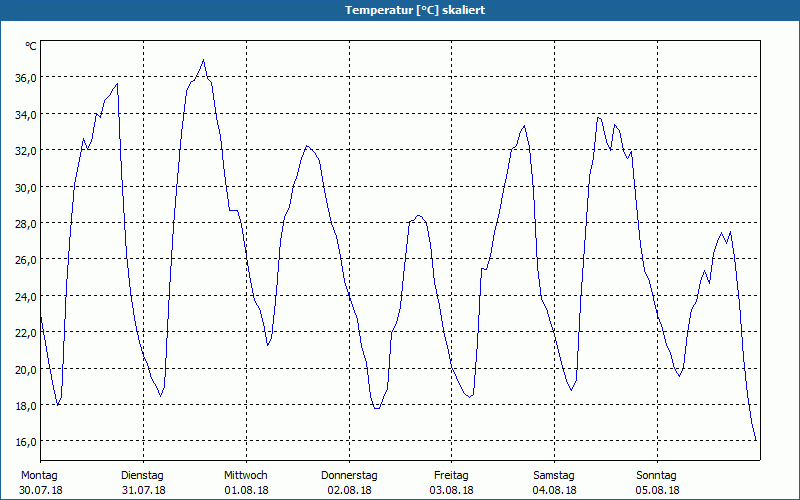Click the Mittwoch axis label

tap(246, 476)
